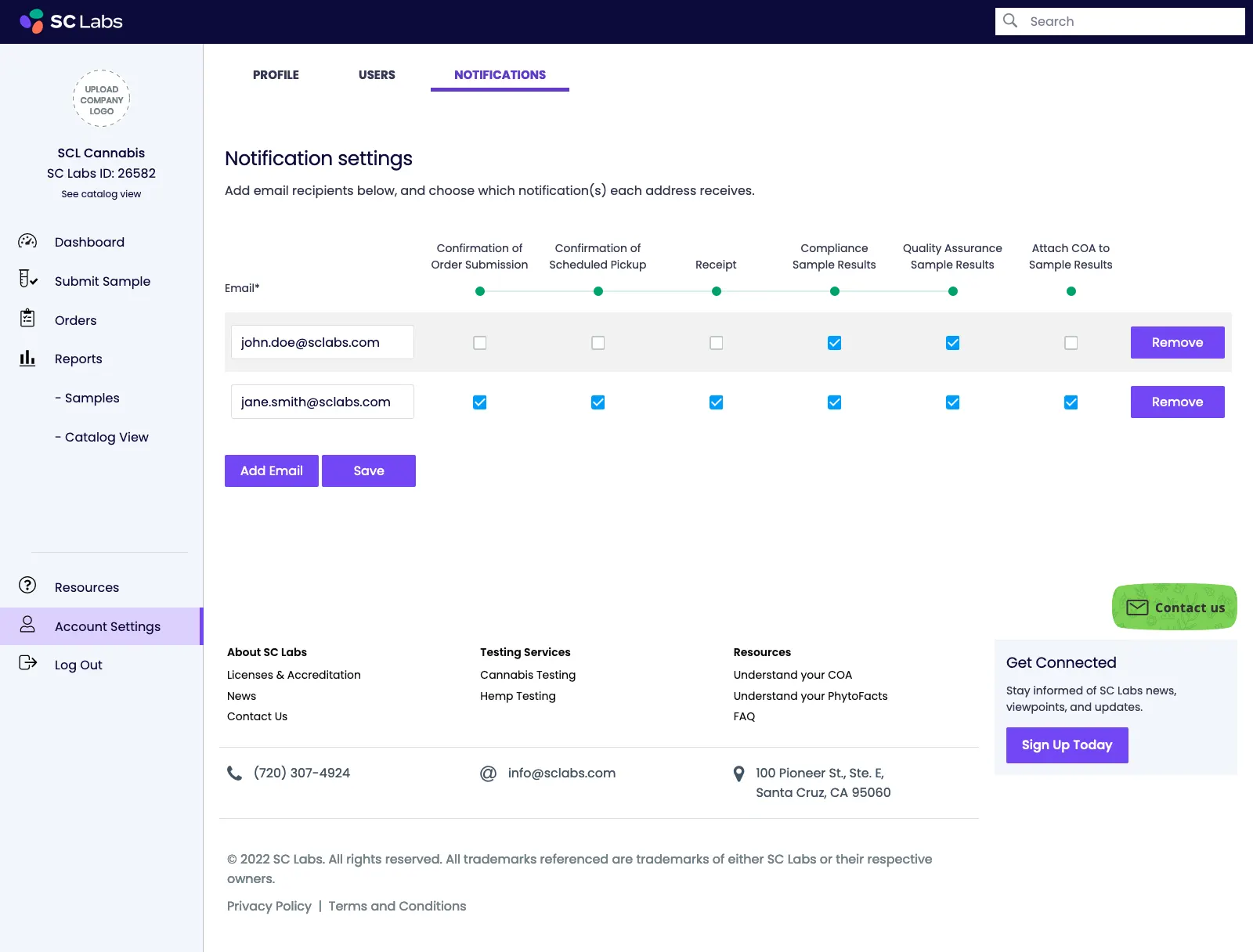Open the Contact us widget

pos(1175,607)
